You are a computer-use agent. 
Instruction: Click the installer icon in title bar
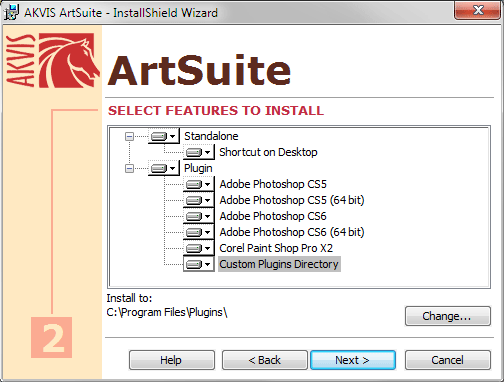coord(11,13)
